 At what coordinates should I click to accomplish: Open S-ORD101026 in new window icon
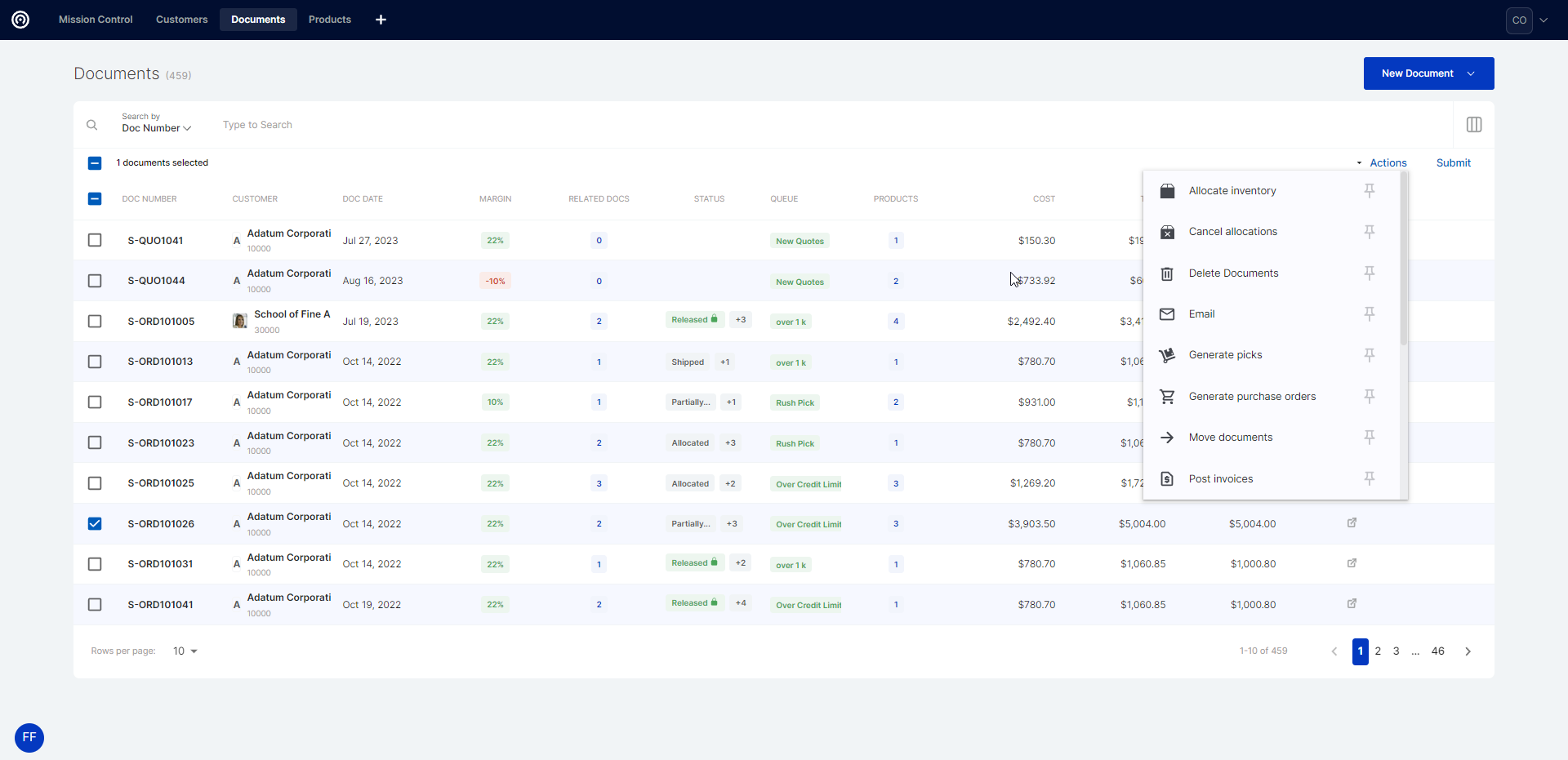click(1352, 523)
